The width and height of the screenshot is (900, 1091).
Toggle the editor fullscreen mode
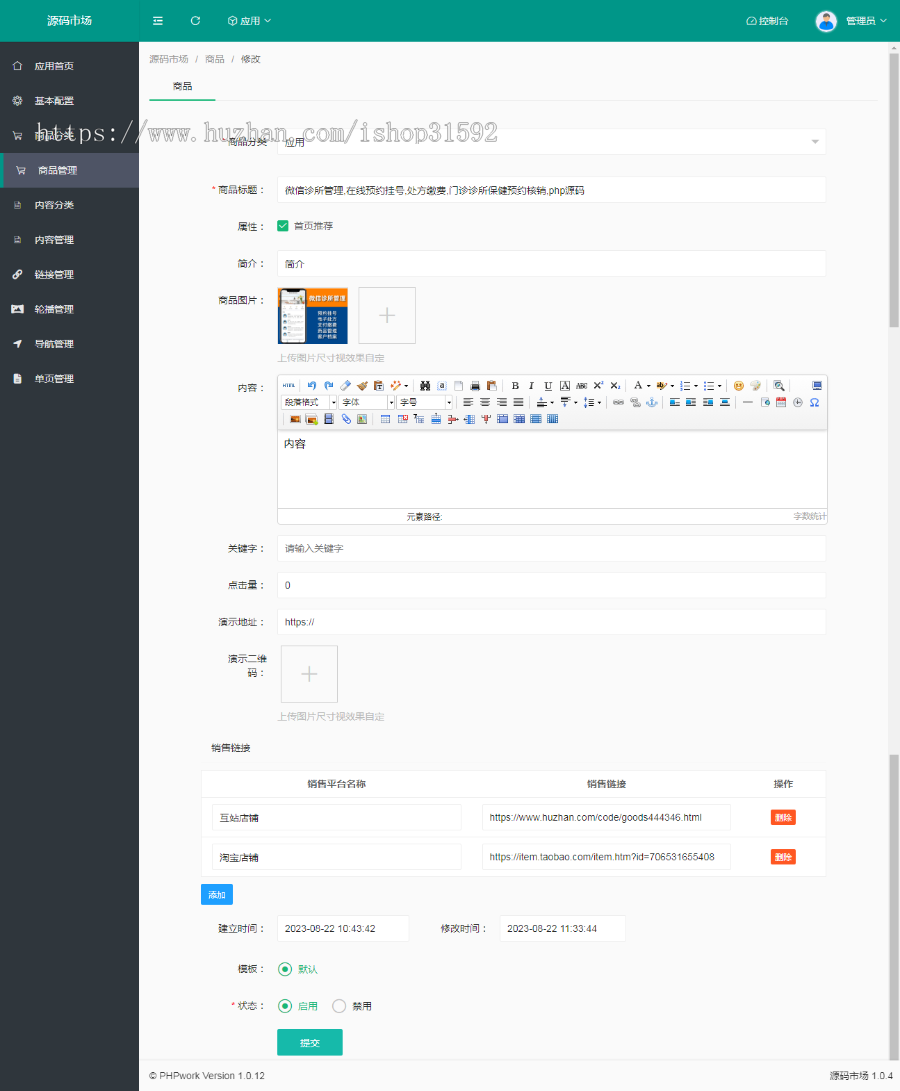pyautogui.click(x=817, y=385)
